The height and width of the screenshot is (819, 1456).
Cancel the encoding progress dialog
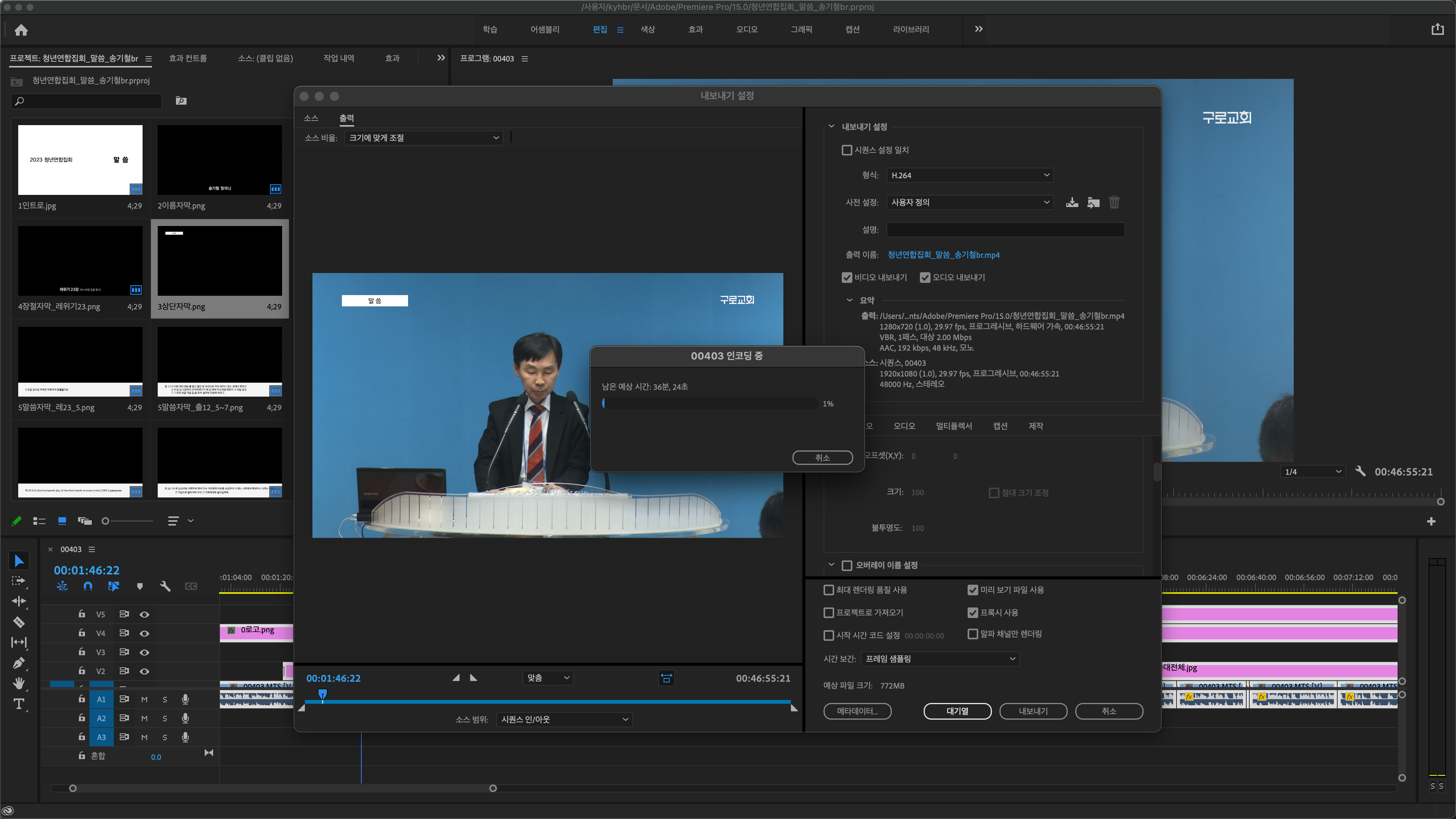pyautogui.click(x=822, y=458)
